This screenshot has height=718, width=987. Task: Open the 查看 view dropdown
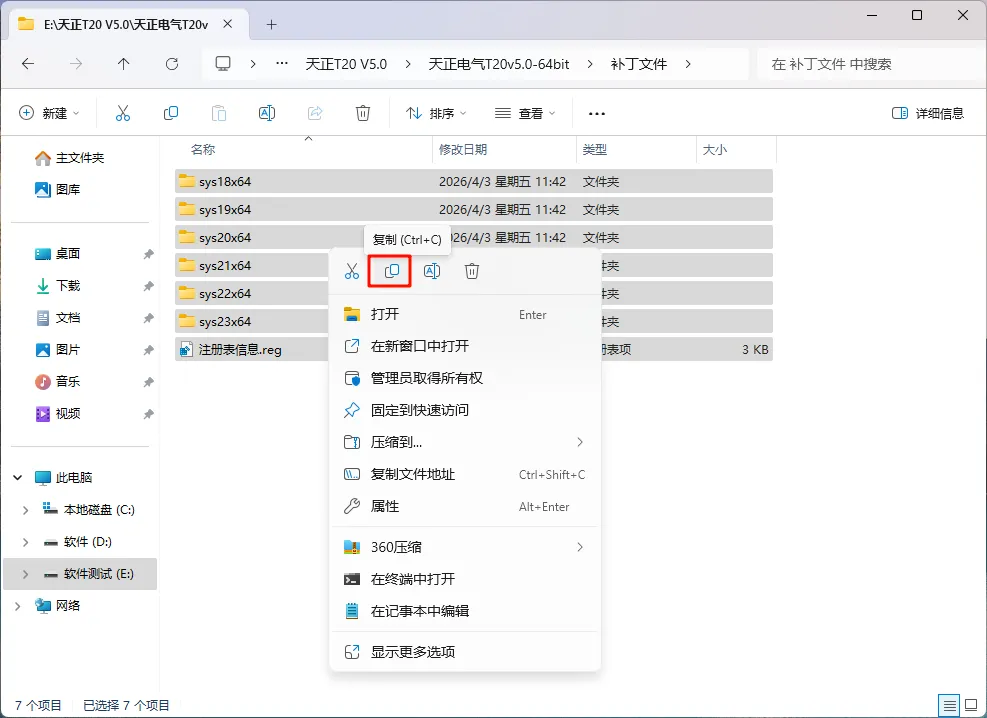point(525,113)
